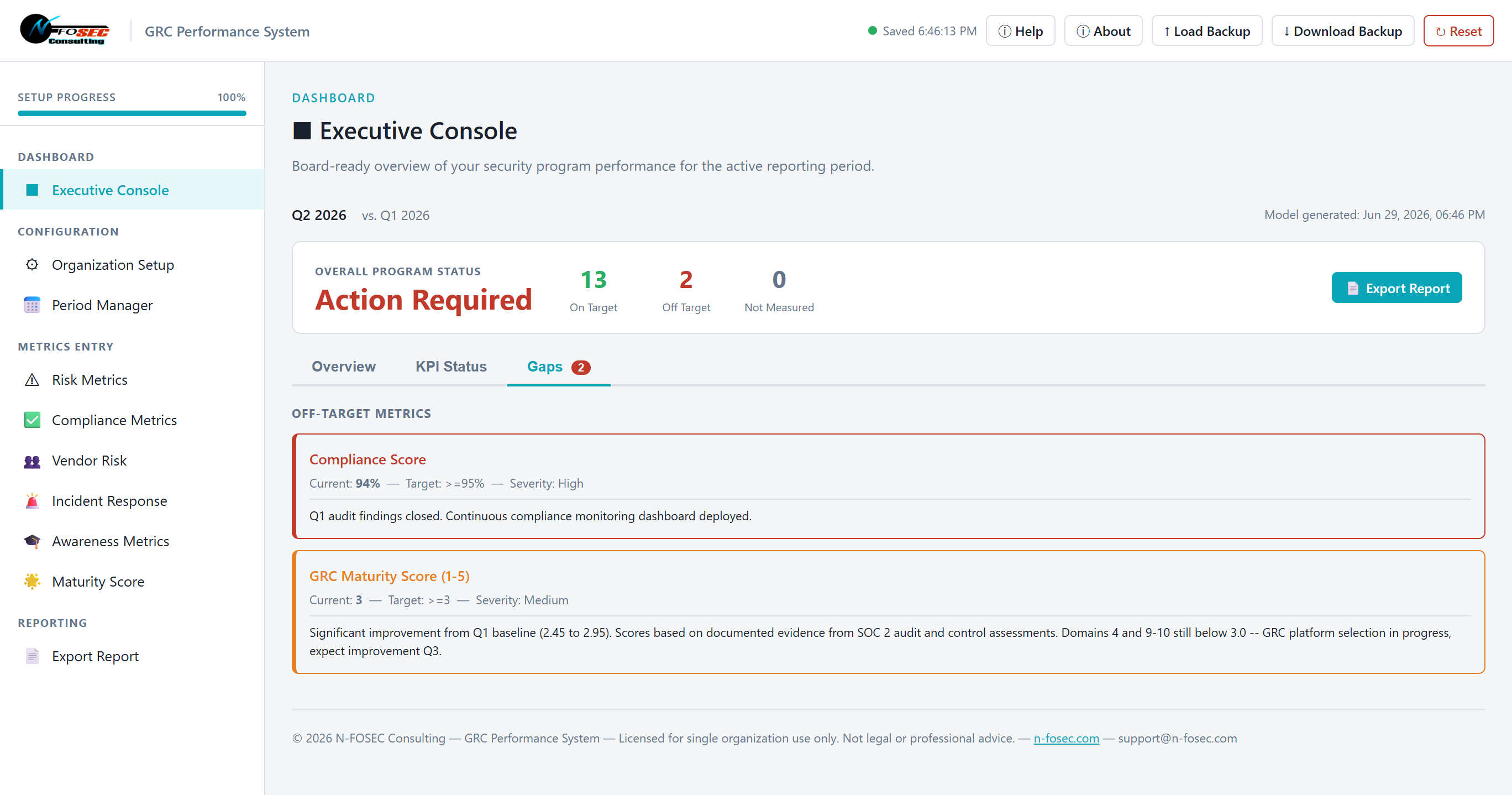
Task: Open the Risk Metrics entry page
Action: [132, 380]
